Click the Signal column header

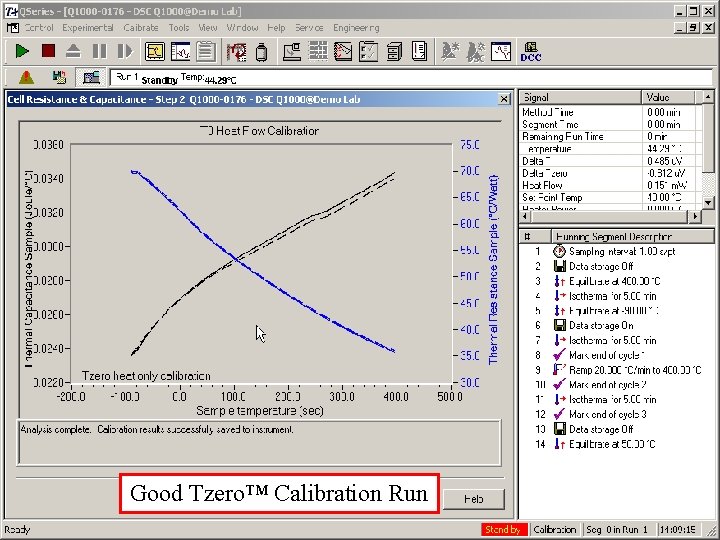point(580,97)
